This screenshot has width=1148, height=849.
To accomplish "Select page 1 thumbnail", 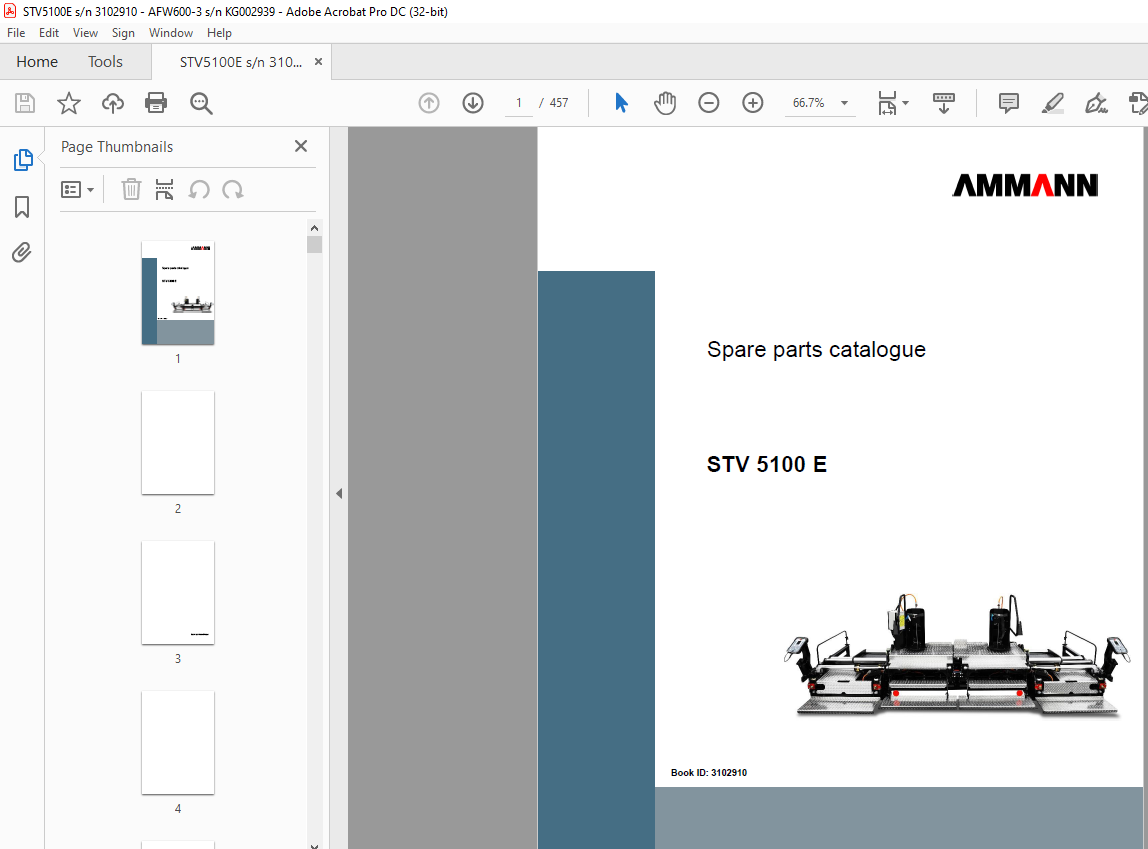I will coord(178,293).
